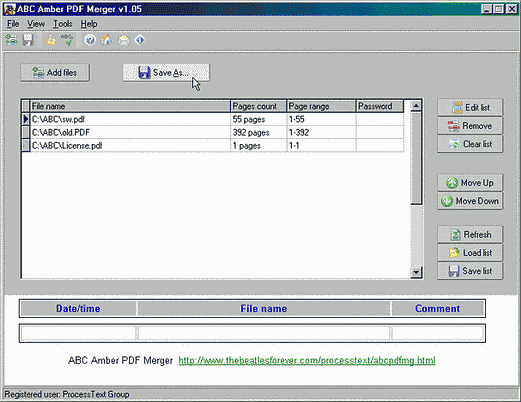This screenshot has width=521, height=402.
Task: Click the add files toolbar icon
Action: click(x=11, y=40)
